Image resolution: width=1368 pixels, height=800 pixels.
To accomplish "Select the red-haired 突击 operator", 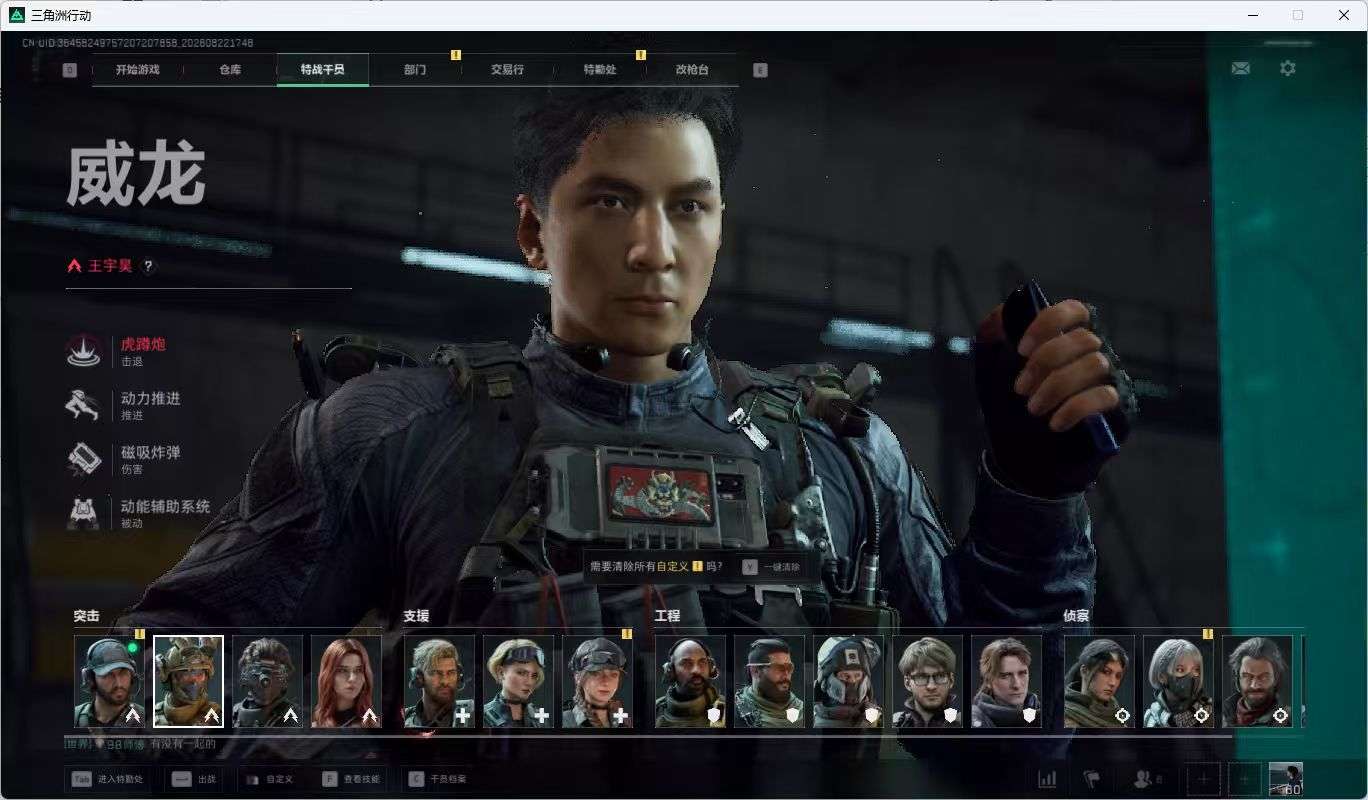I will (x=346, y=682).
